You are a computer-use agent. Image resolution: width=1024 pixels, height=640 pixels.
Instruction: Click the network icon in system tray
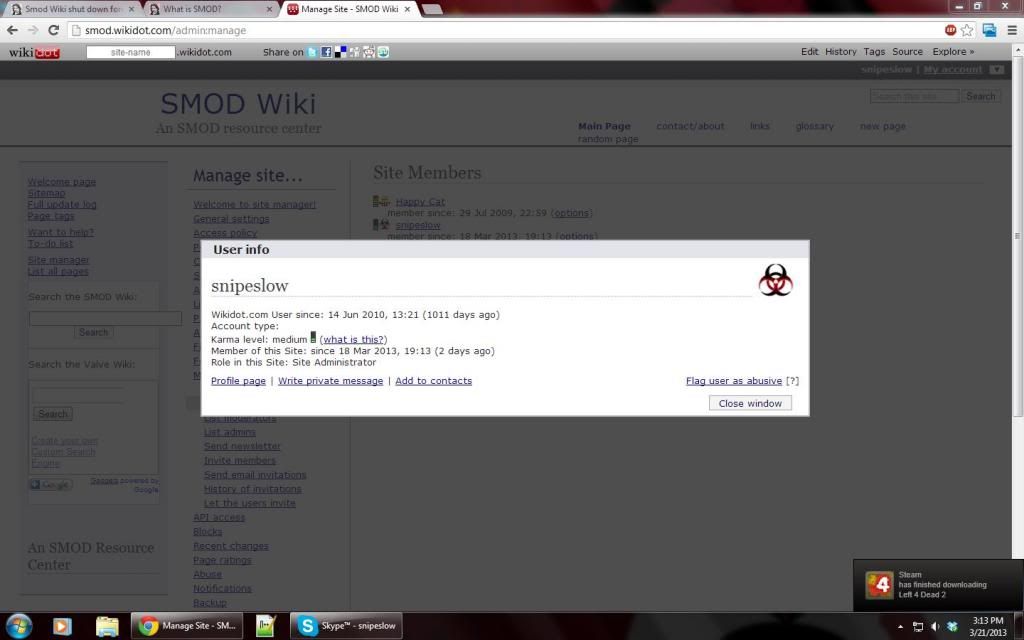coord(918,627)
